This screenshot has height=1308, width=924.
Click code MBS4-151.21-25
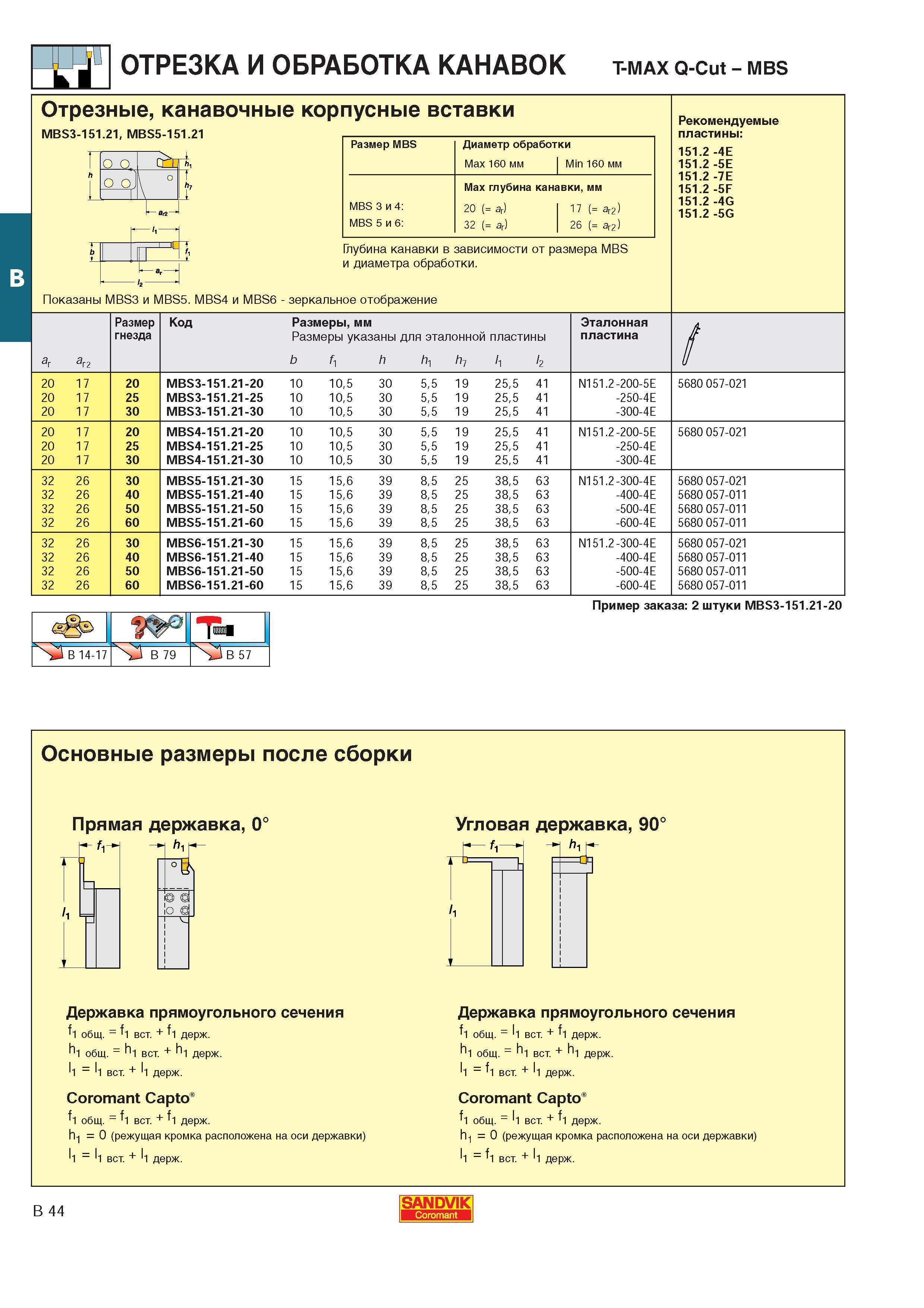click(x=215, y=446)
